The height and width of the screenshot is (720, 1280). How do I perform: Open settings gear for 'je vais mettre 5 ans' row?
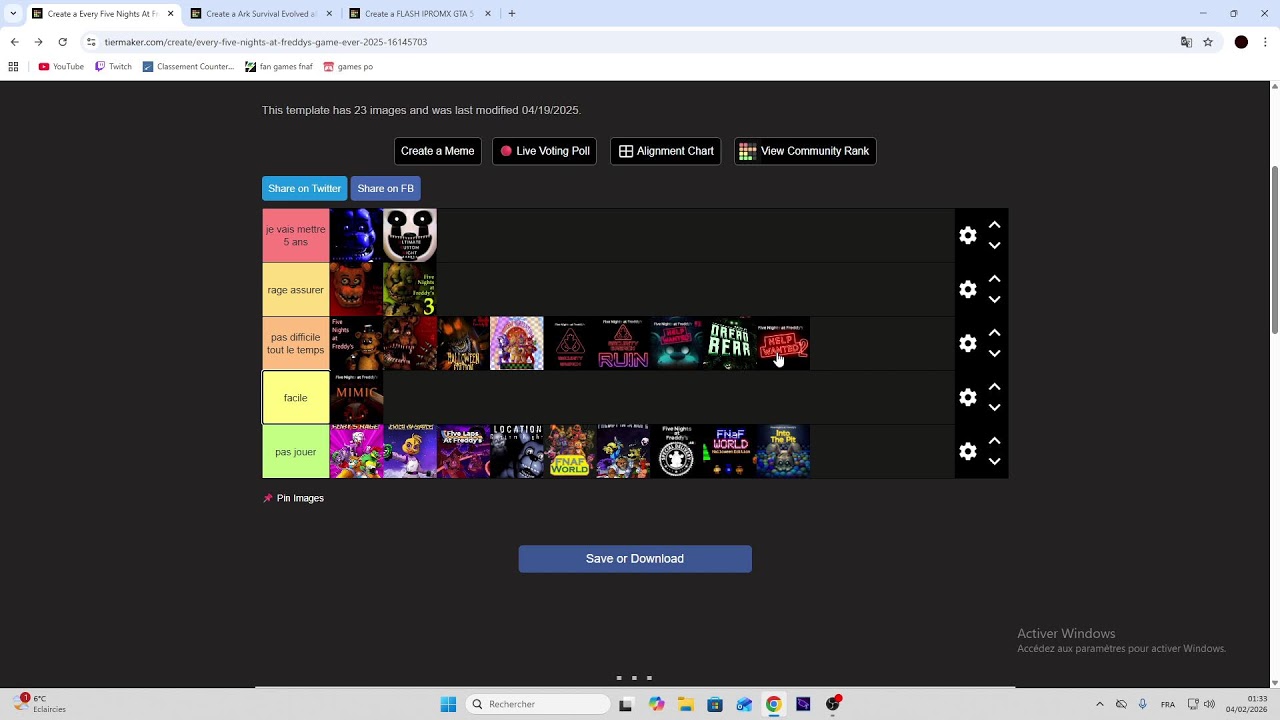[x=967, y=236]
